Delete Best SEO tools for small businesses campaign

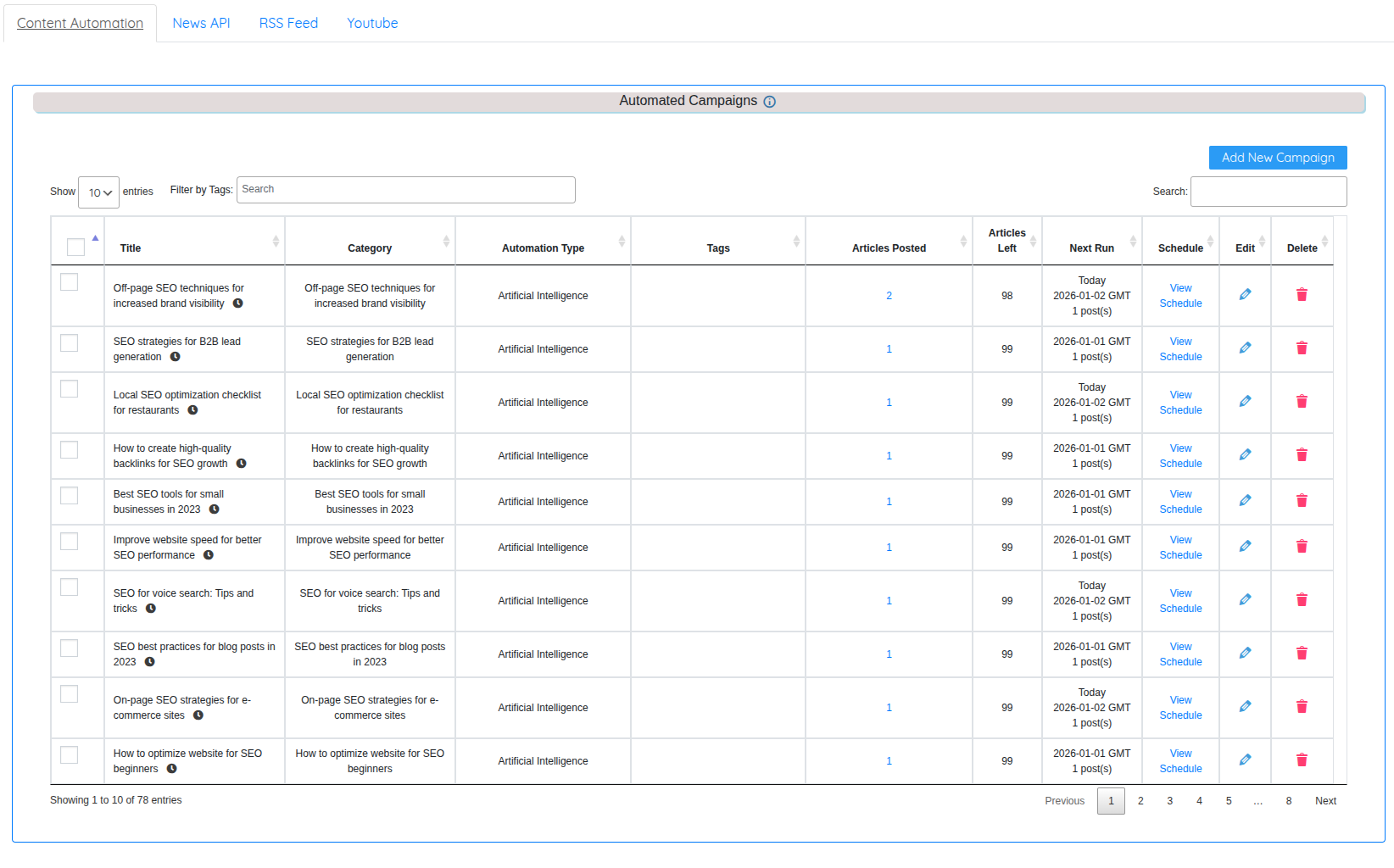coord(1302,501)
